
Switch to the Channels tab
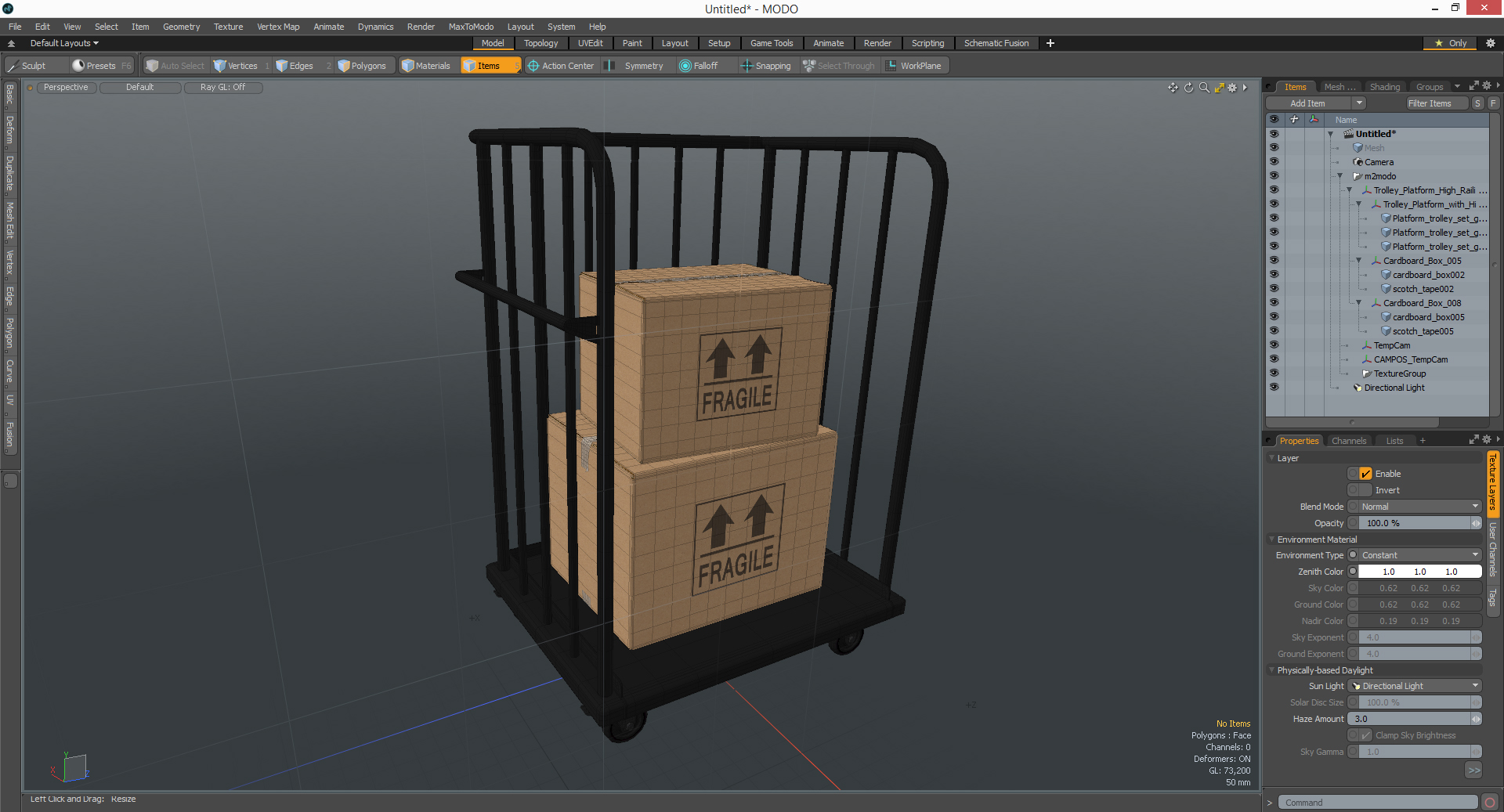(1348, 441)
